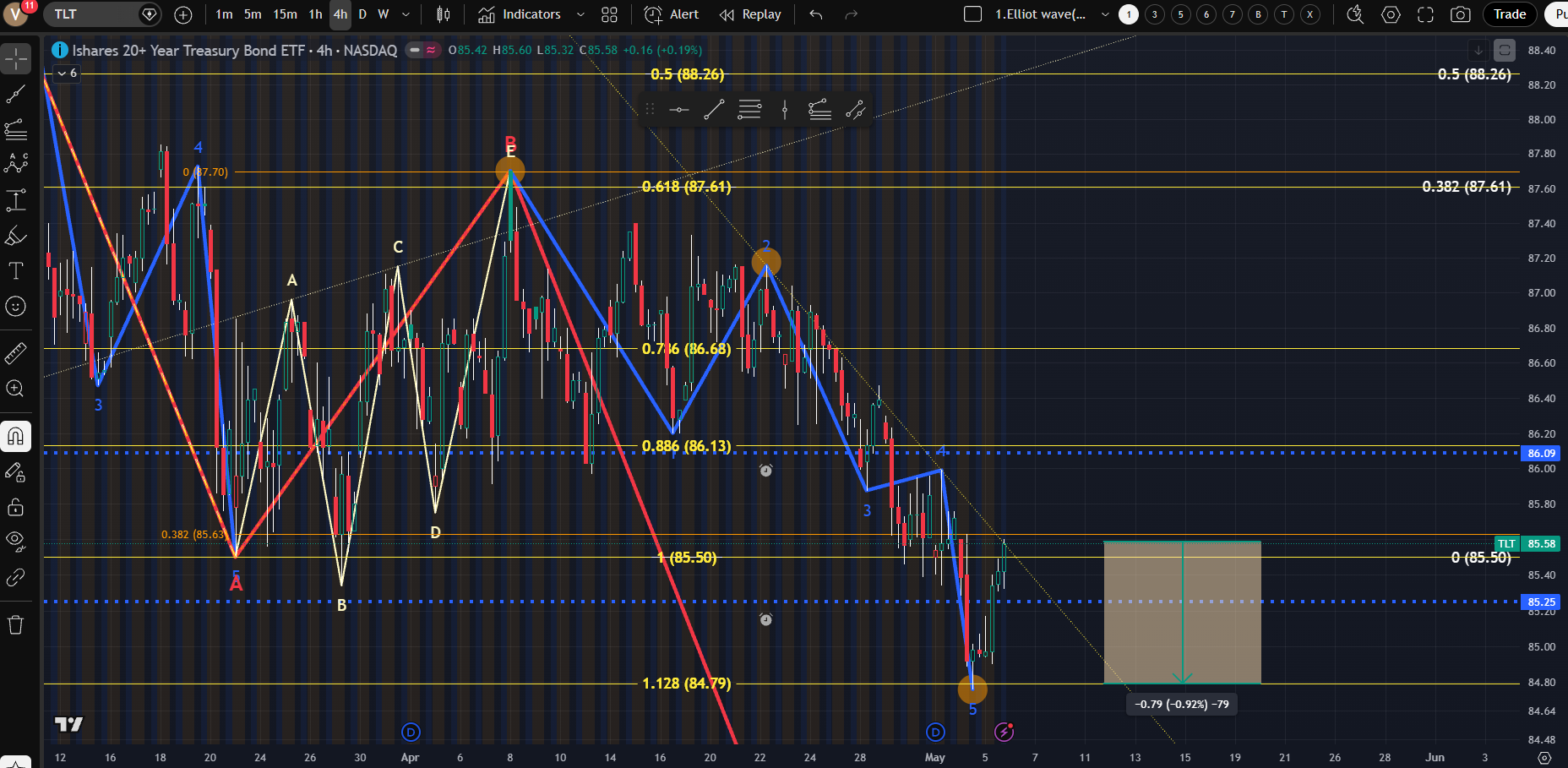Click the TLT 85.58 last price label
This screenshot has width=1568, height=768.
click(x=1527, y=544)
